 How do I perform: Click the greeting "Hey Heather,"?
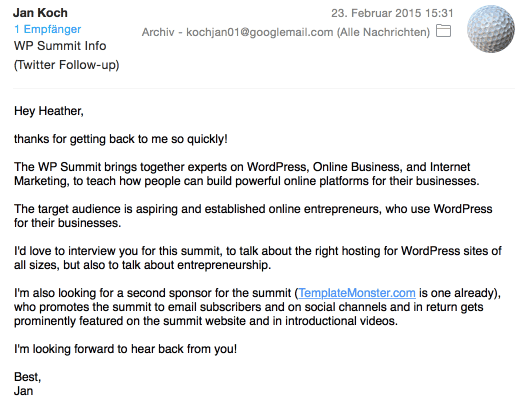(49, 111)
